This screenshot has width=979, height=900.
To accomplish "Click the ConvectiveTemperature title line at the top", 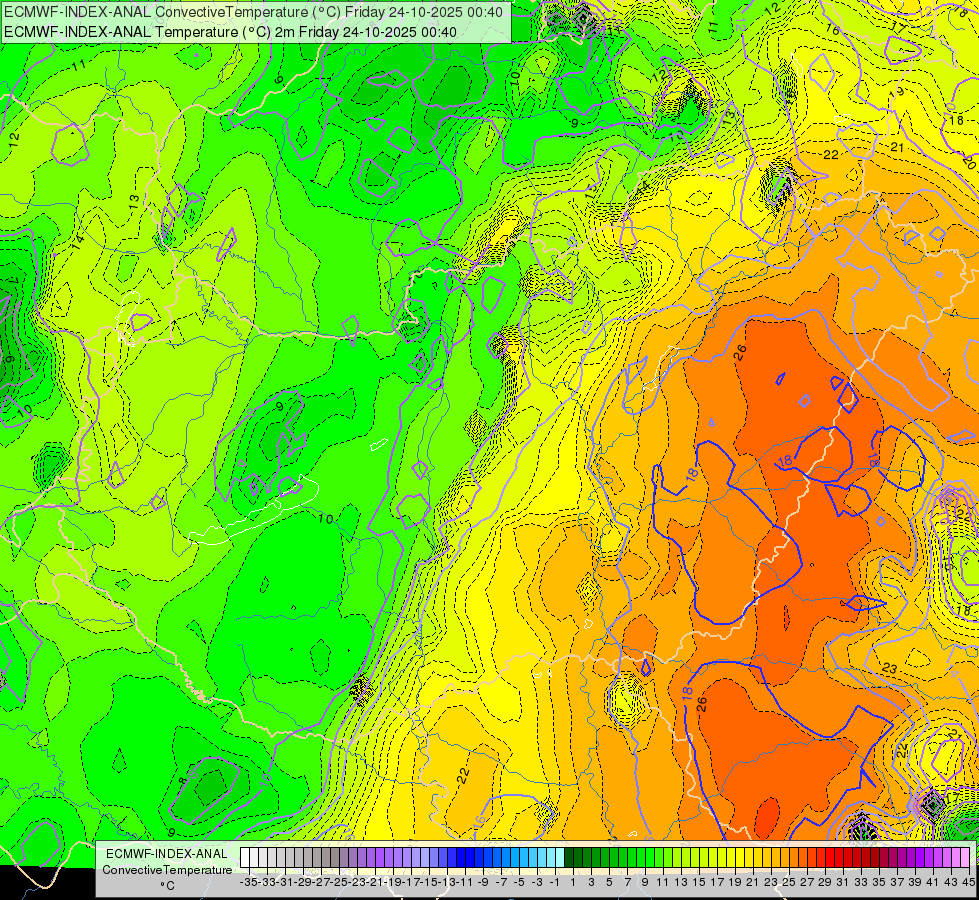I will (x=253, y=12).
